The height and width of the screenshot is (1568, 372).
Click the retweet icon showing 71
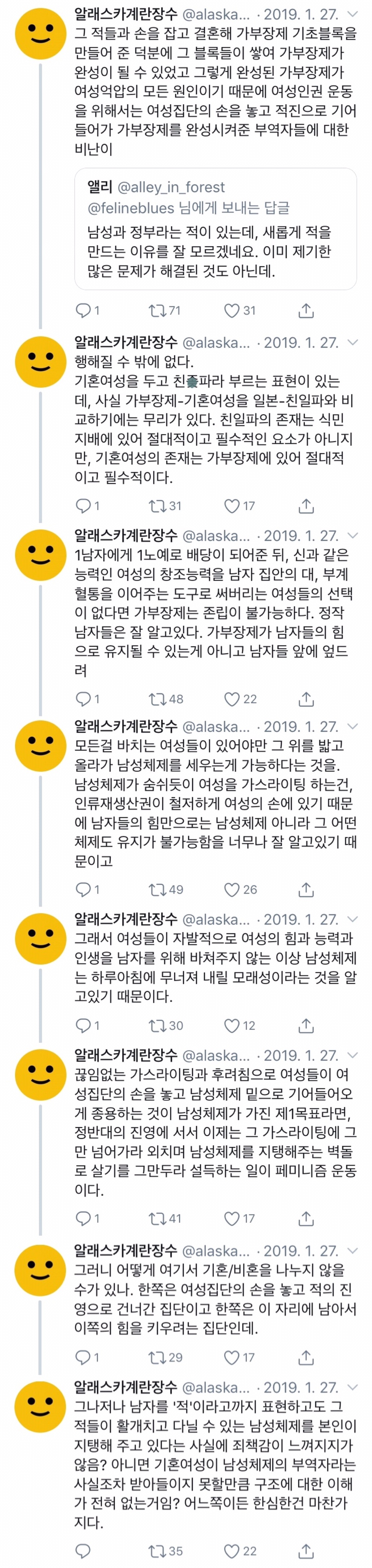[157, 309]
